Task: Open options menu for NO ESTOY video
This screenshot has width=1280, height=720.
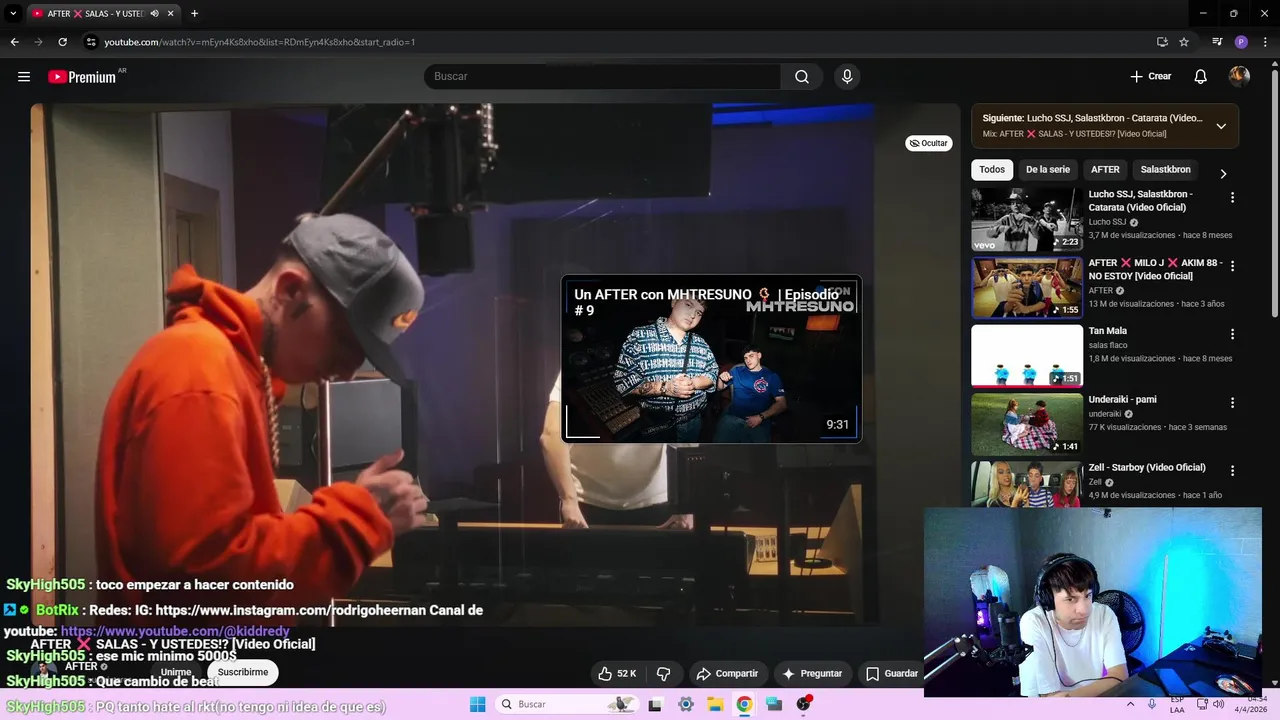Action: tap(1232, 266)
